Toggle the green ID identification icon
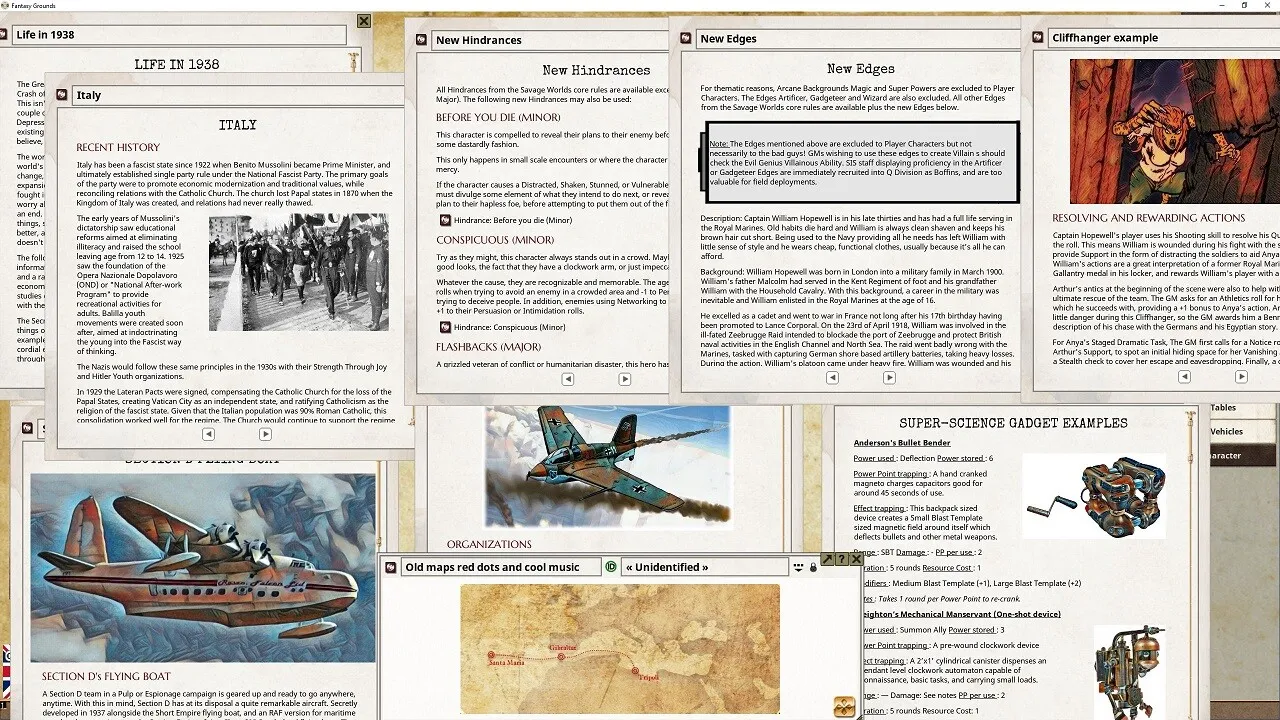This screenshot has height=720, width=1280. click(x=611, y=567)
